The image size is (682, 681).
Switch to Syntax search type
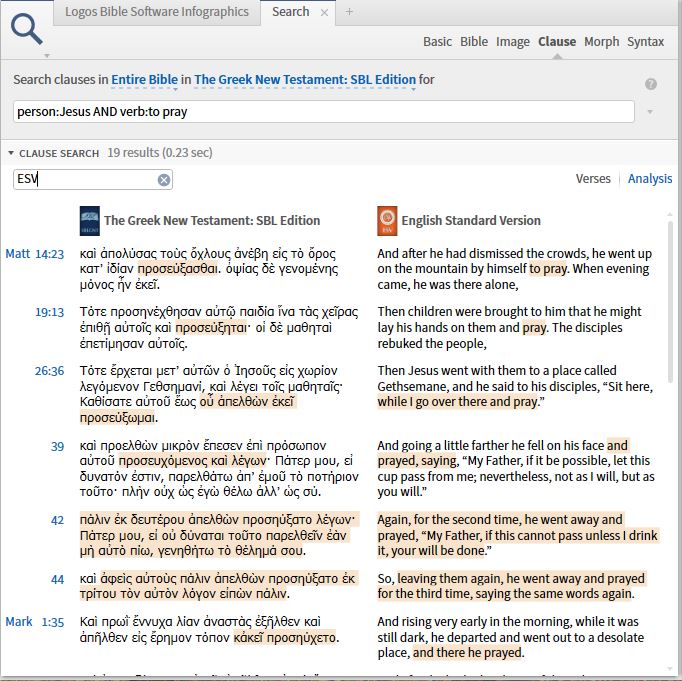(645, 42)
